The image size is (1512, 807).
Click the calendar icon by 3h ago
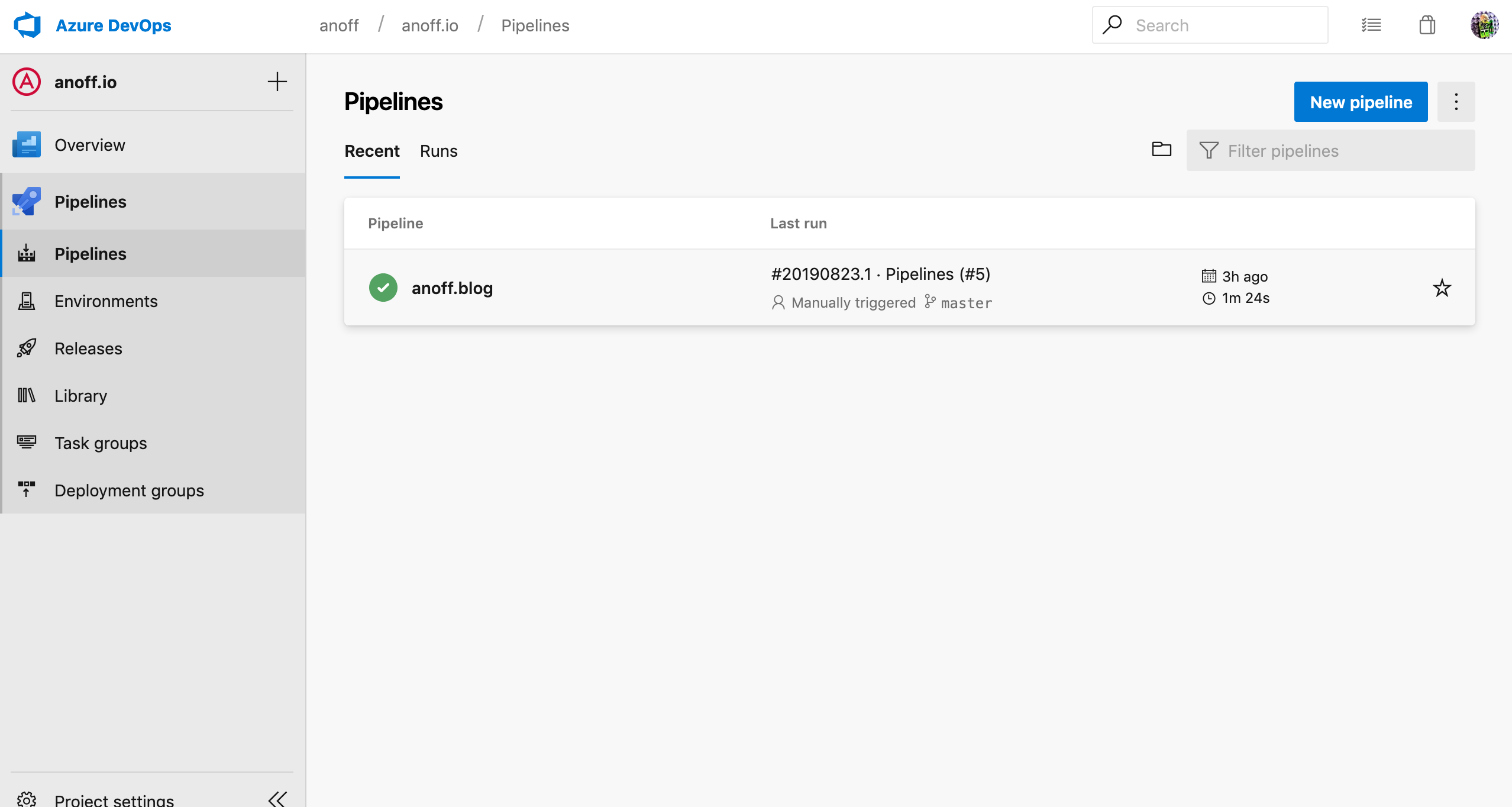(x=1209, y=276)
